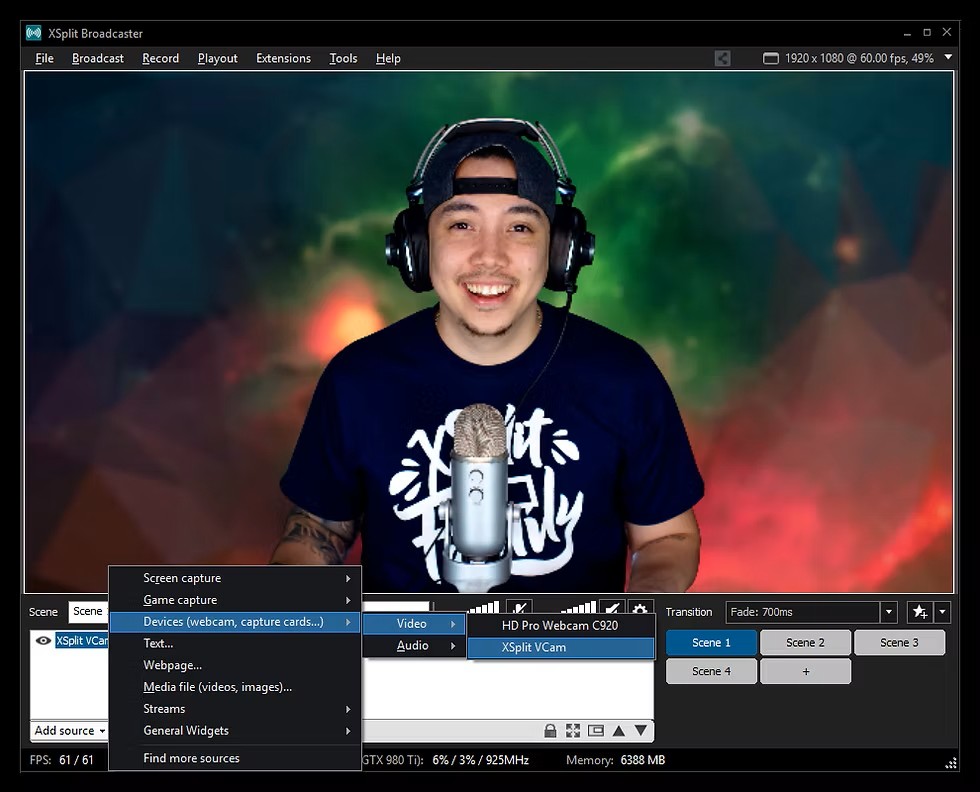980x792 pixels.
Task: Activate the Scene 2 button
Action: tap(805, 642)
